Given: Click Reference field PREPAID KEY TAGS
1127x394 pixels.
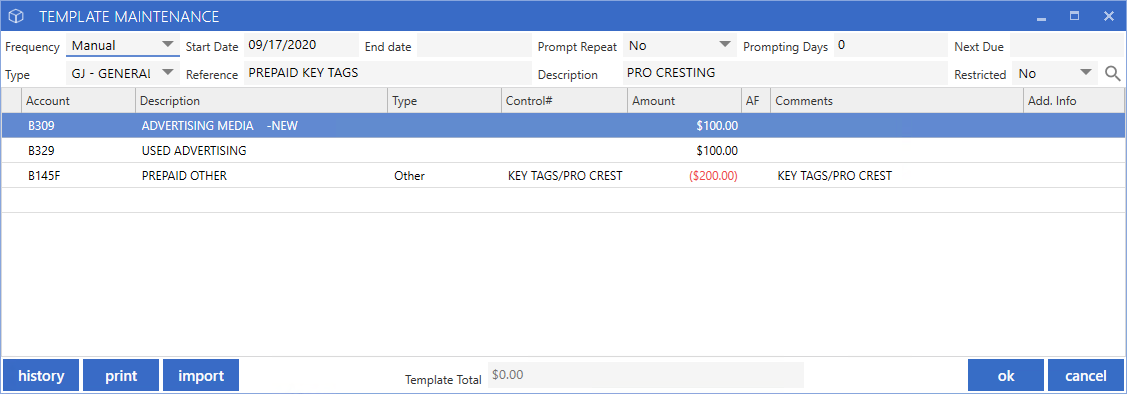Looking at the screenshot, I should (387, 73).
